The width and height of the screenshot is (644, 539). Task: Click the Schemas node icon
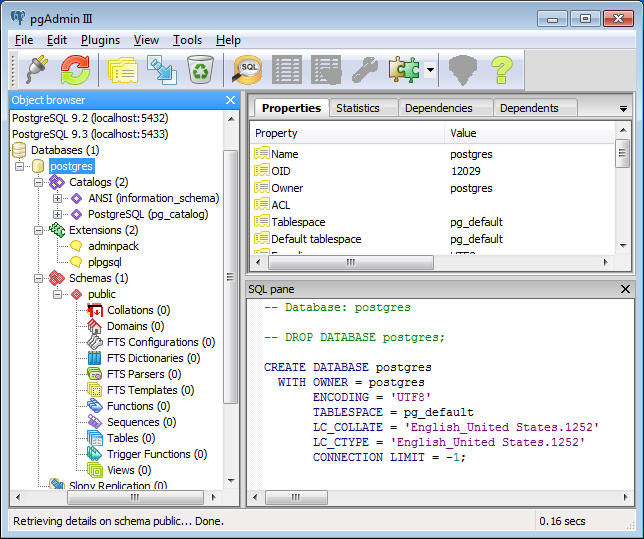[57, 278]
